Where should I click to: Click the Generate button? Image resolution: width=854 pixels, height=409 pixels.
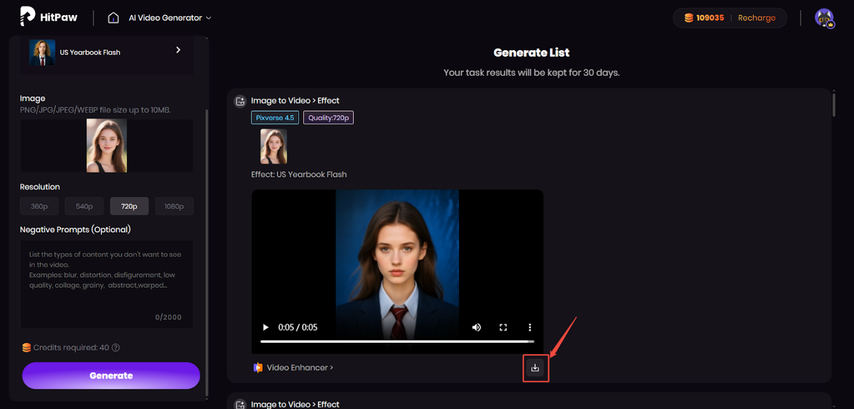click(111, 375)
